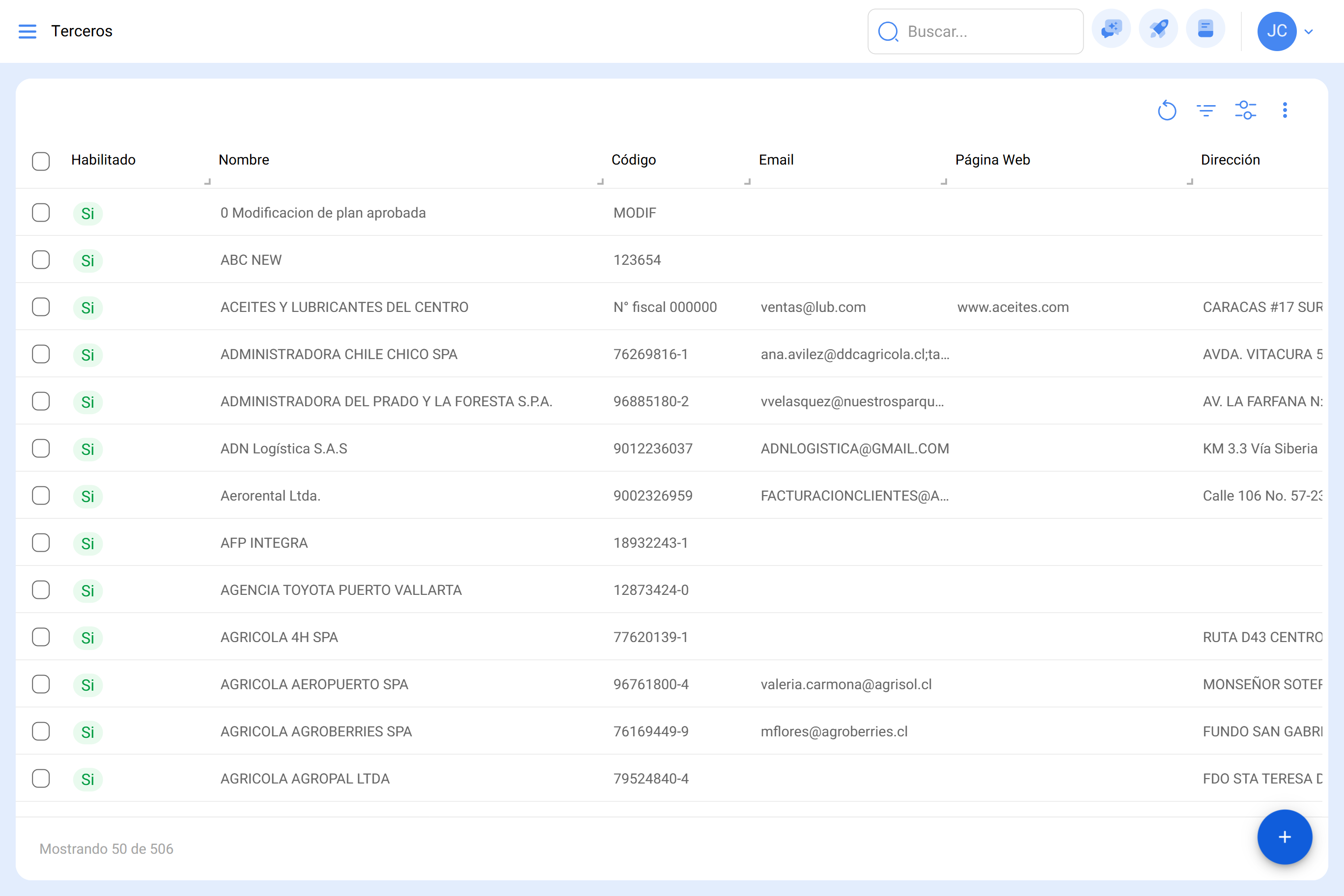Click the Si badge for AGRICOLA AEROPUERTO SPA
This screenshot has width=1344, height=896.
point(87,685)
